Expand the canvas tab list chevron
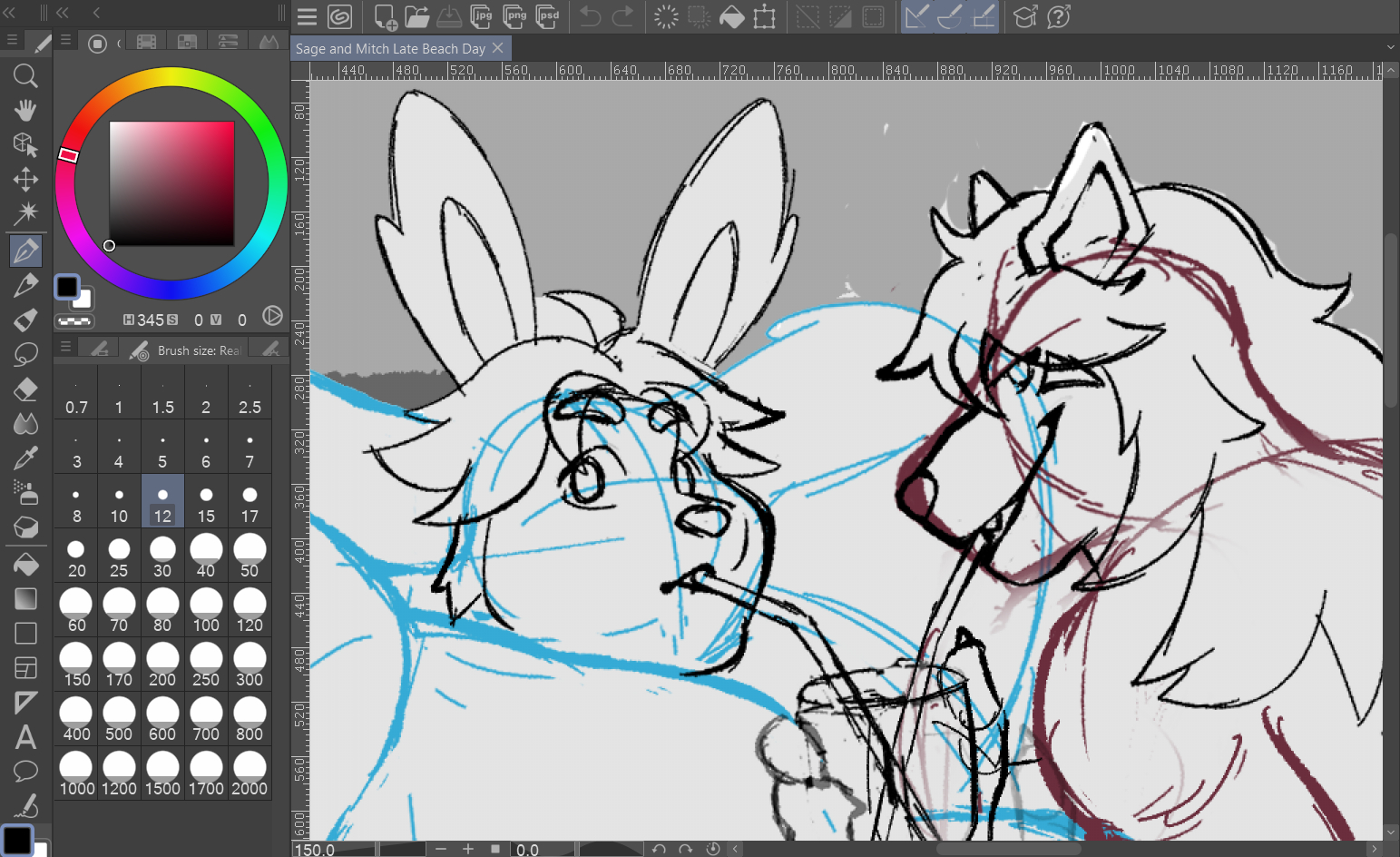This screenshot has height=857, width=1400. tap(1390, 48)
